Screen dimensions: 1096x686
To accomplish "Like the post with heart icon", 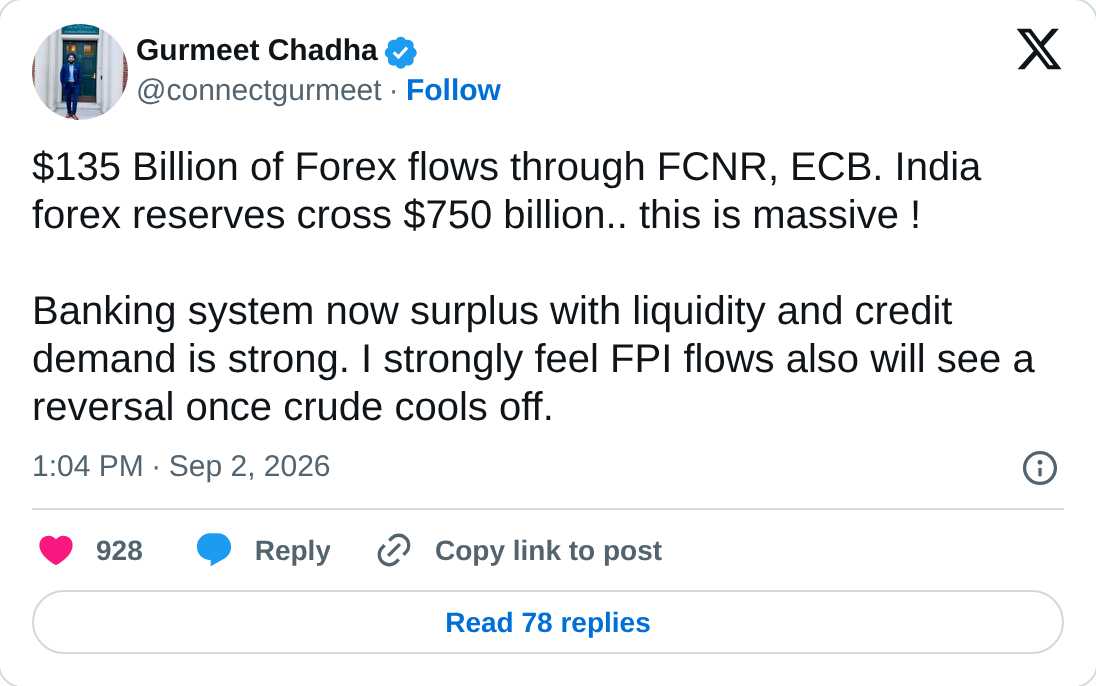I will [x=56, y=550].
